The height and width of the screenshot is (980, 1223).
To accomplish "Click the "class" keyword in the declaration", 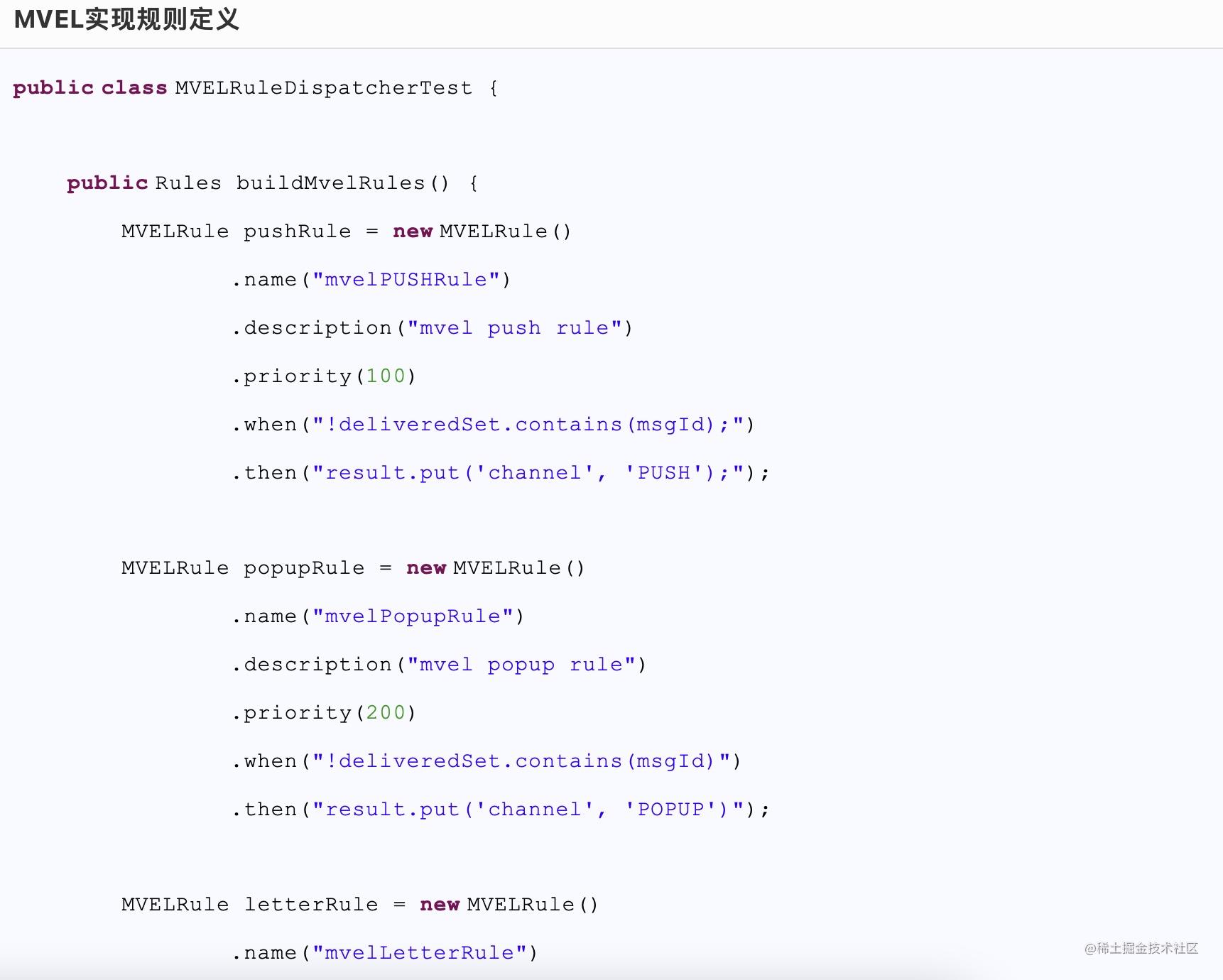I will click(x=134, y=88).
